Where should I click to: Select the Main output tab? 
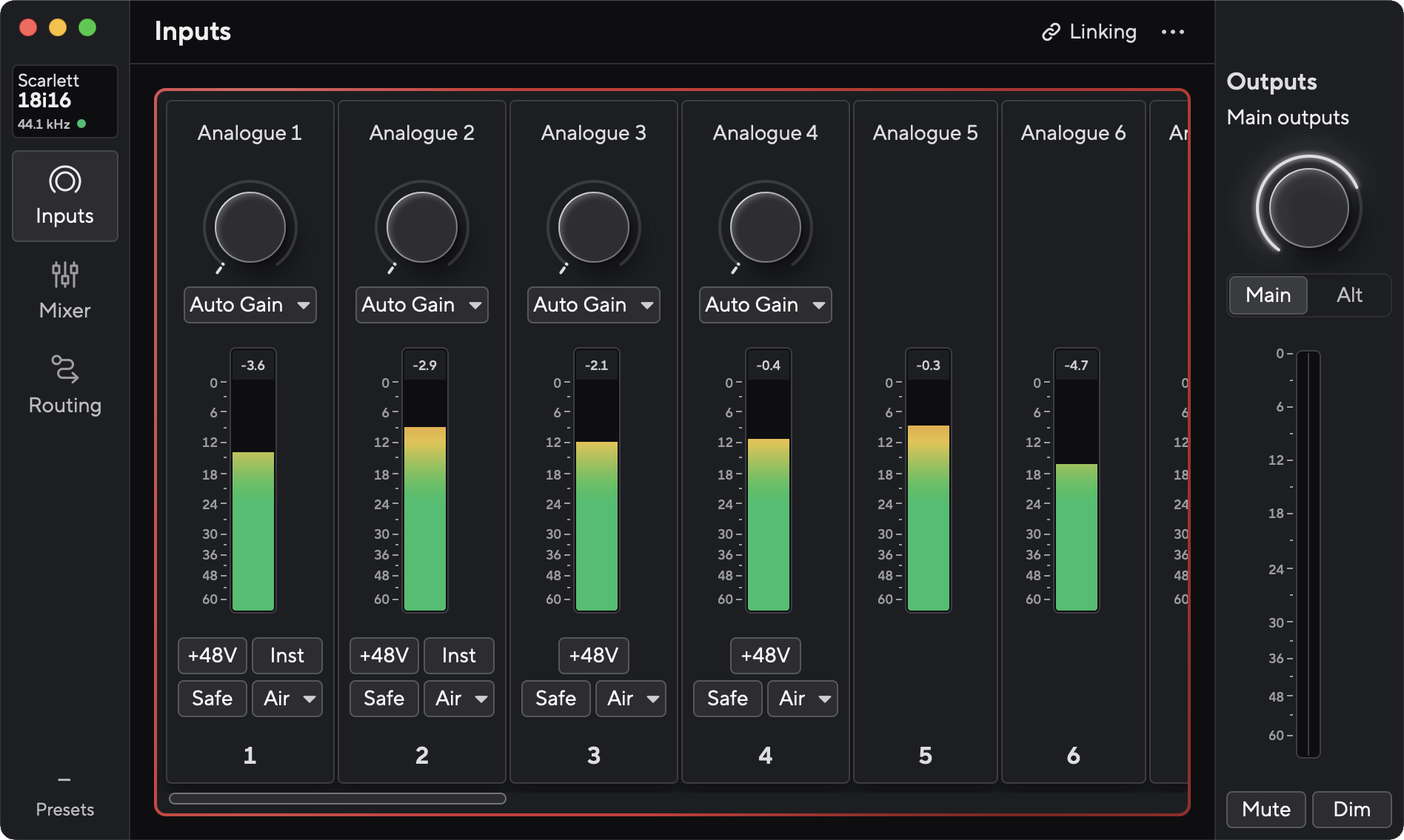(1268, 295)
